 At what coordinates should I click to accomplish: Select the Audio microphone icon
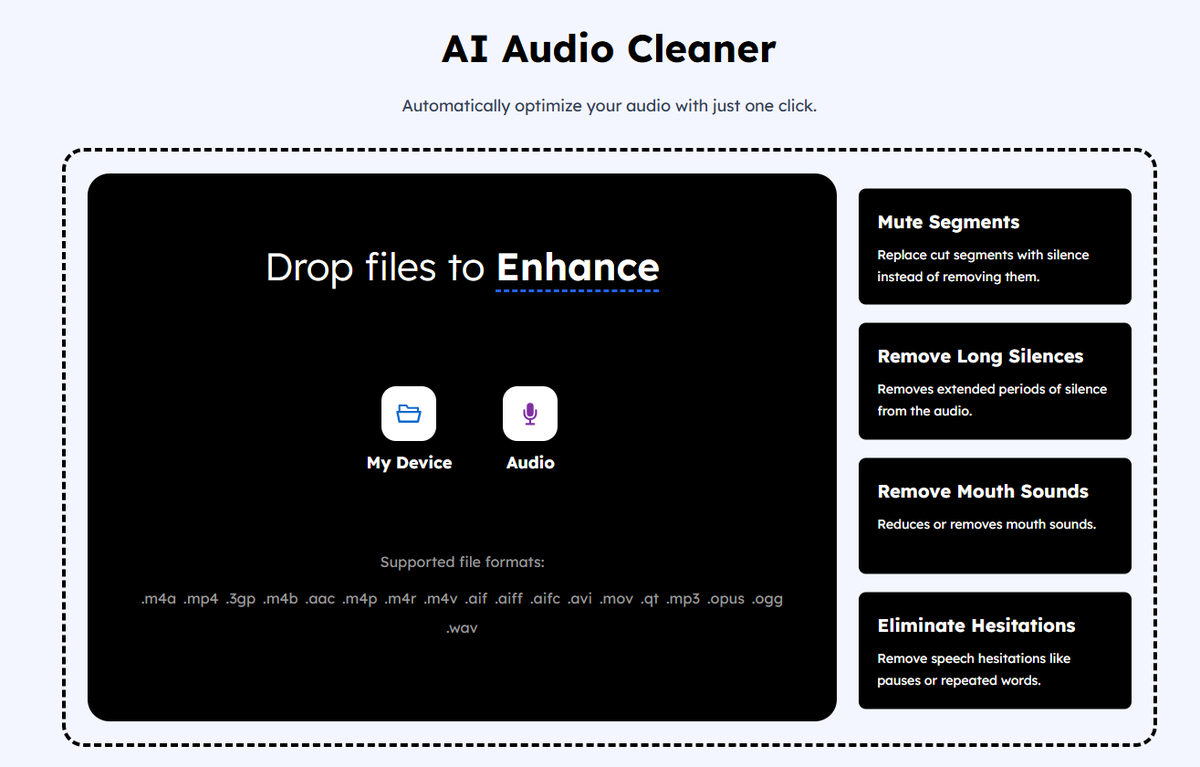click(x=530, y=413)
